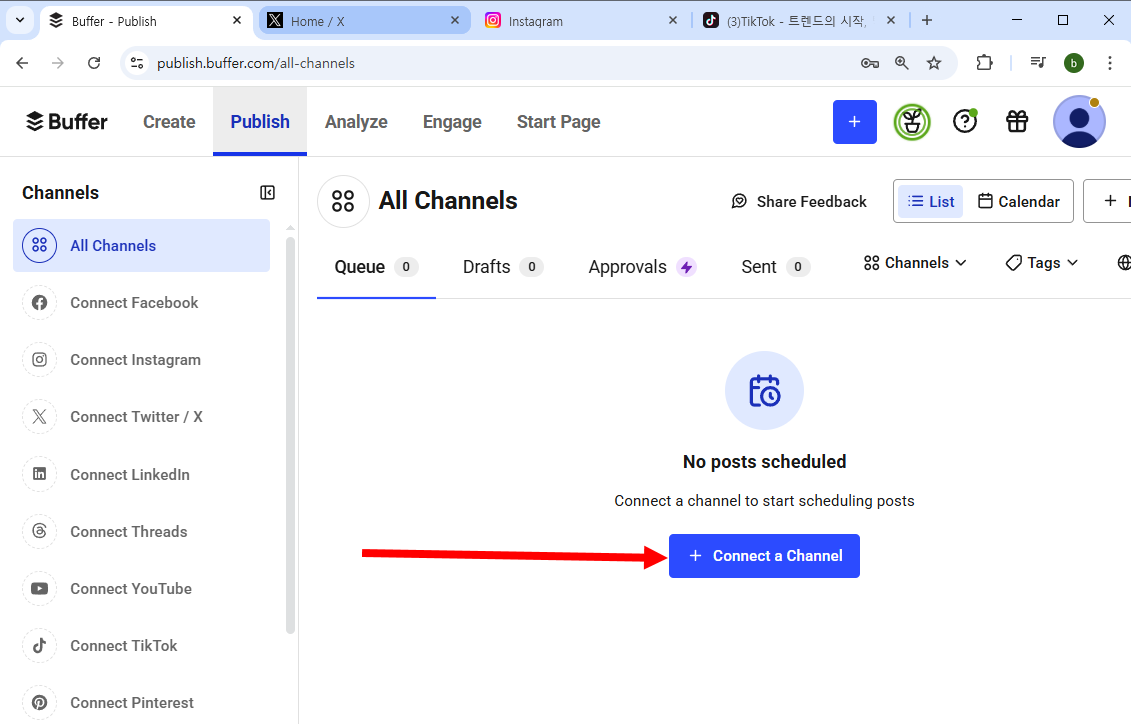Viewport: 1131px width, 724px height.
Task: Open the Chrome three-dot menu
Action: click(x=1109, y=63)
